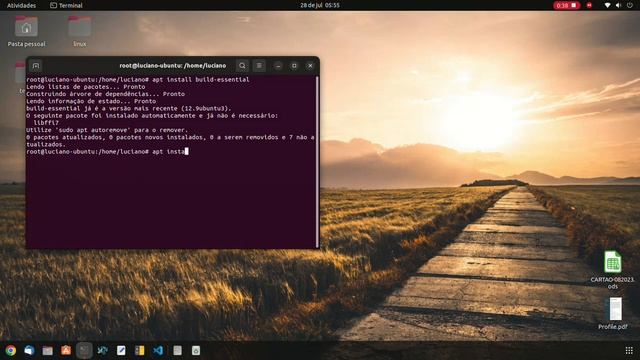This screenshot has width=640, height=360.
Task: Click the 'Lendo informação de estado' line
Action: tap(91, 101)
